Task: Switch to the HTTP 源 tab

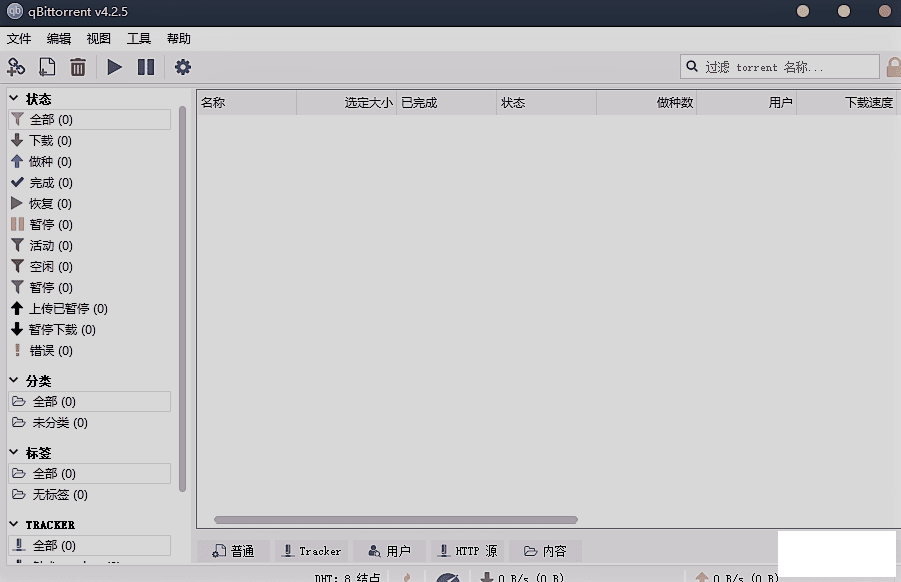Action: tap(468, 551)
